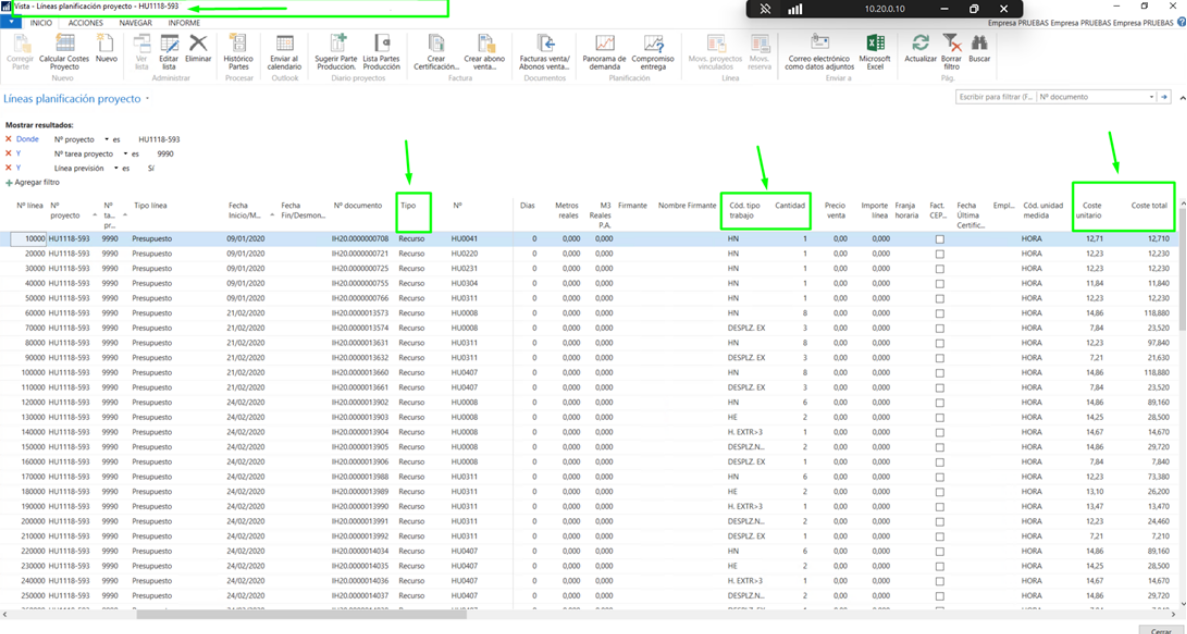The image size is (1187, 634).
Task: Export the list to Microsoft Excel
Action: [874, 52]
